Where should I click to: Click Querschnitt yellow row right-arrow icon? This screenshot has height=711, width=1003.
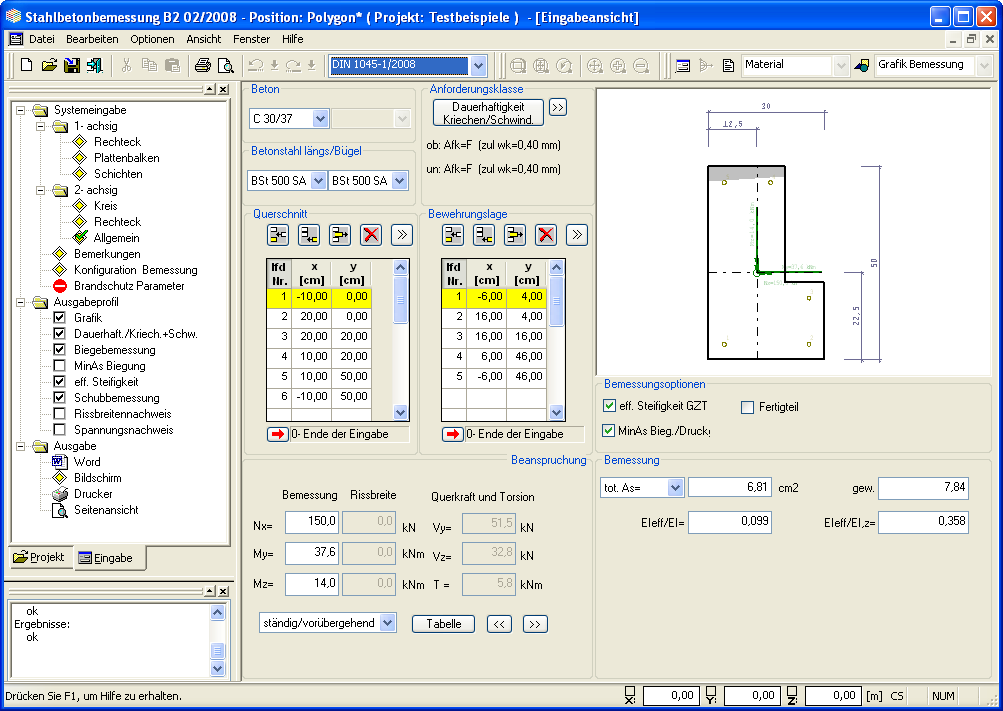(x=340, y=235)
